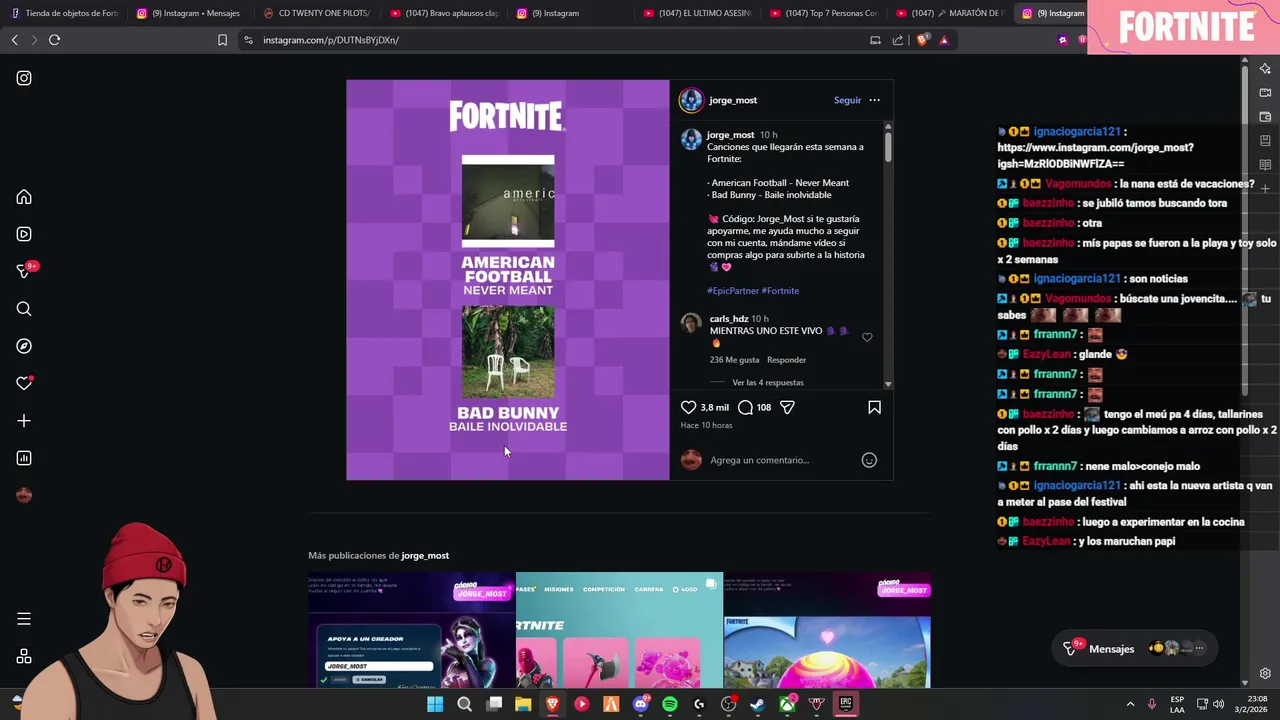Like the post with heart icon
1280x720 pixels.
point(688,407)
